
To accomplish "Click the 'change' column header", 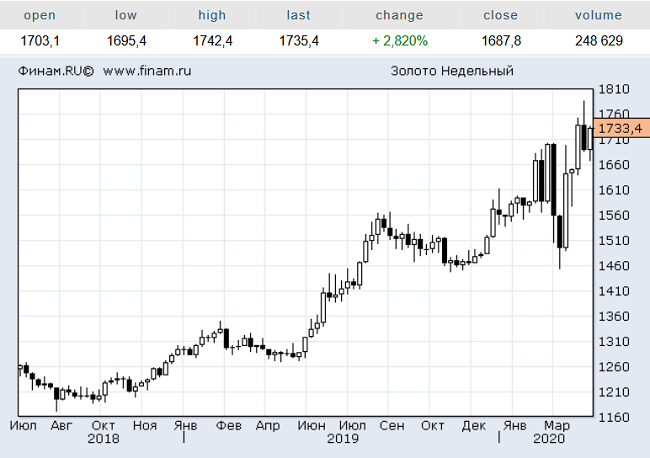I will point(399,15).
